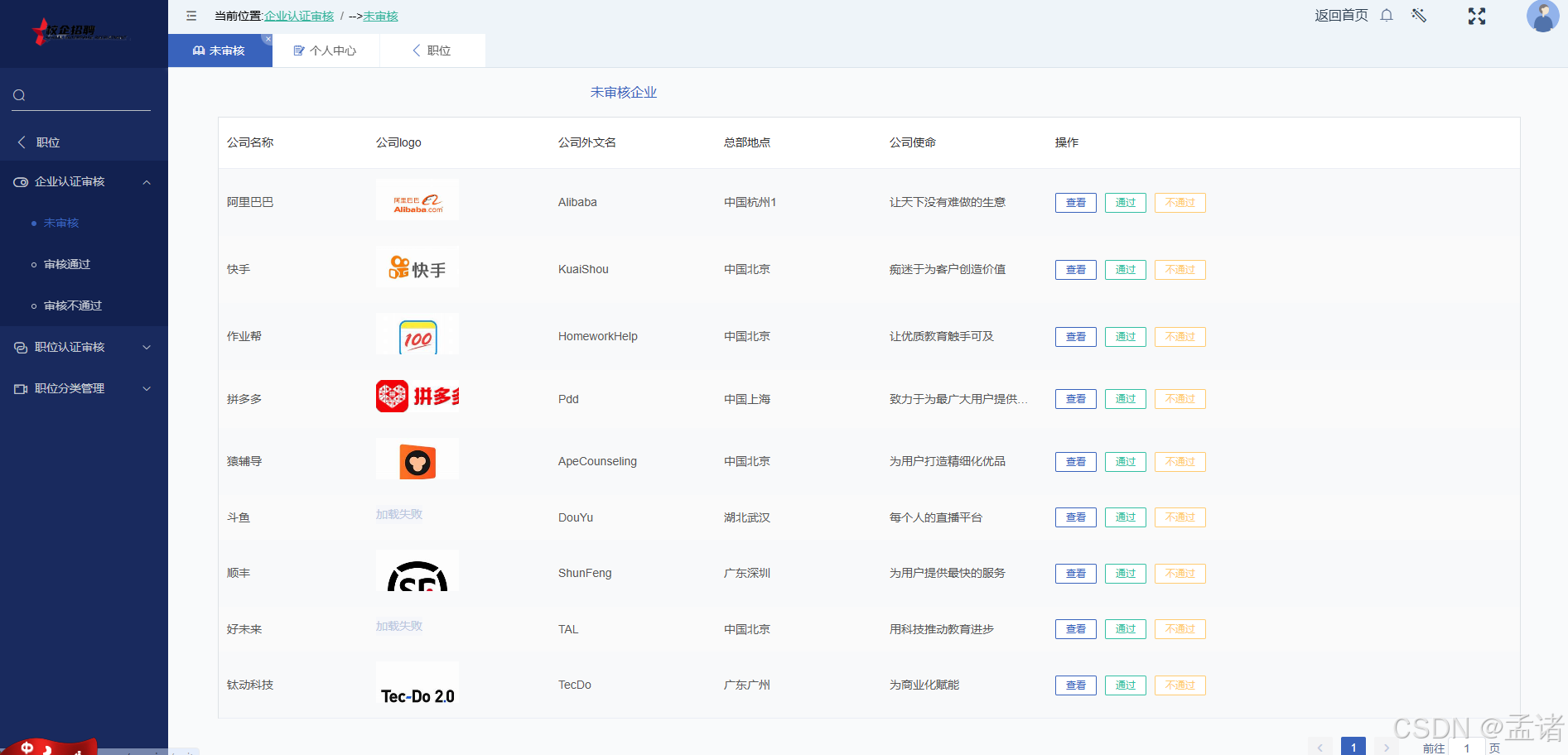This screenshot has height=755, width=1568.
Task: Reject 快手 with 不通过
Action: (x=1180, y=270)
